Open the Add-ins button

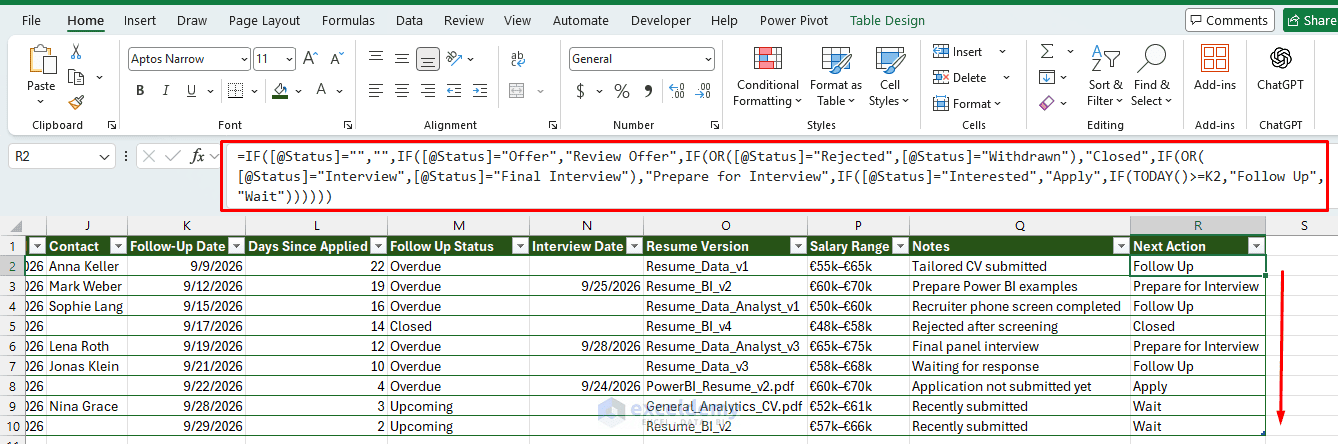point(1215,69)
